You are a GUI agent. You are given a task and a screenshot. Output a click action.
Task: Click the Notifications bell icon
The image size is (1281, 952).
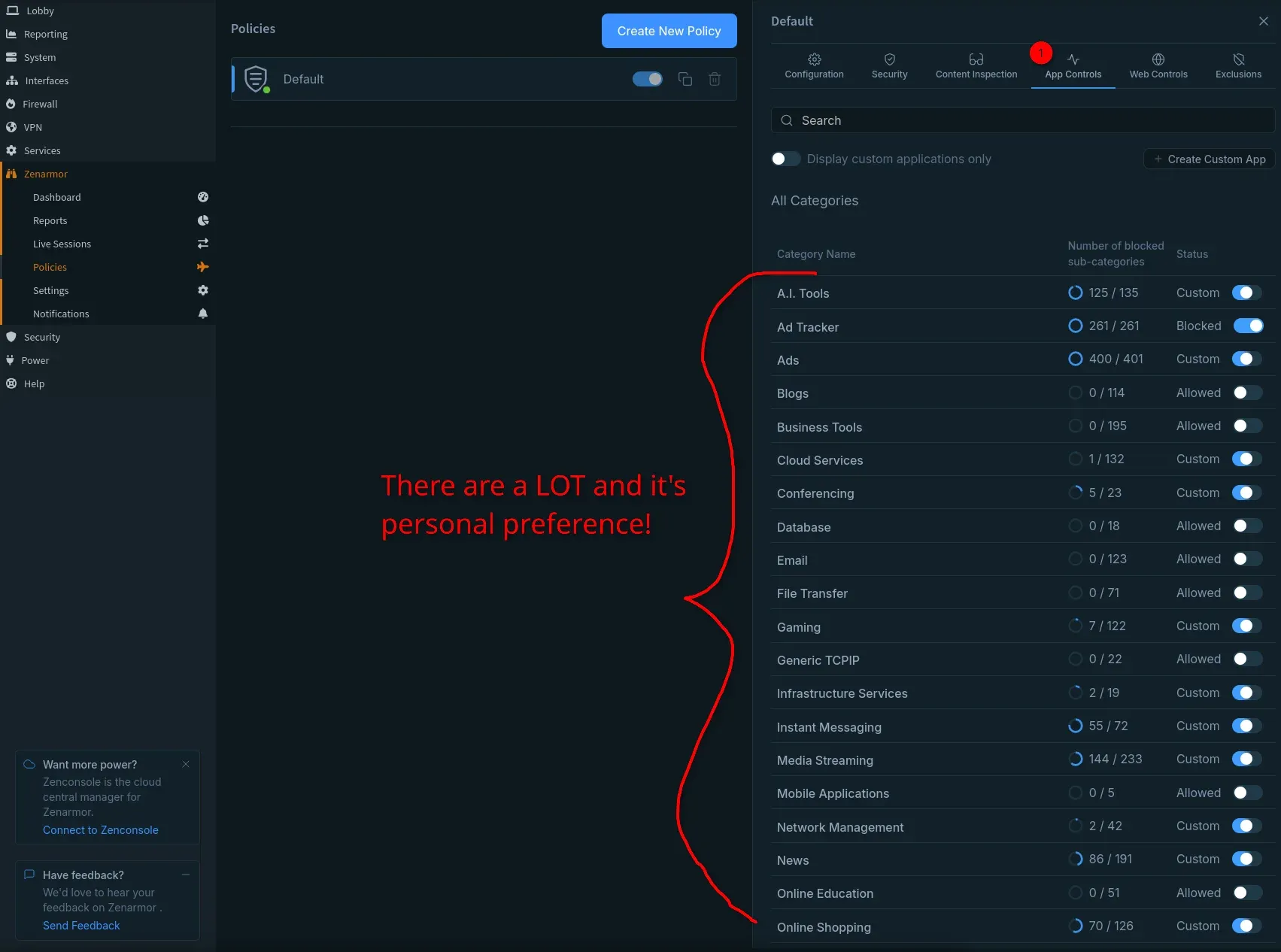point(203,314)
